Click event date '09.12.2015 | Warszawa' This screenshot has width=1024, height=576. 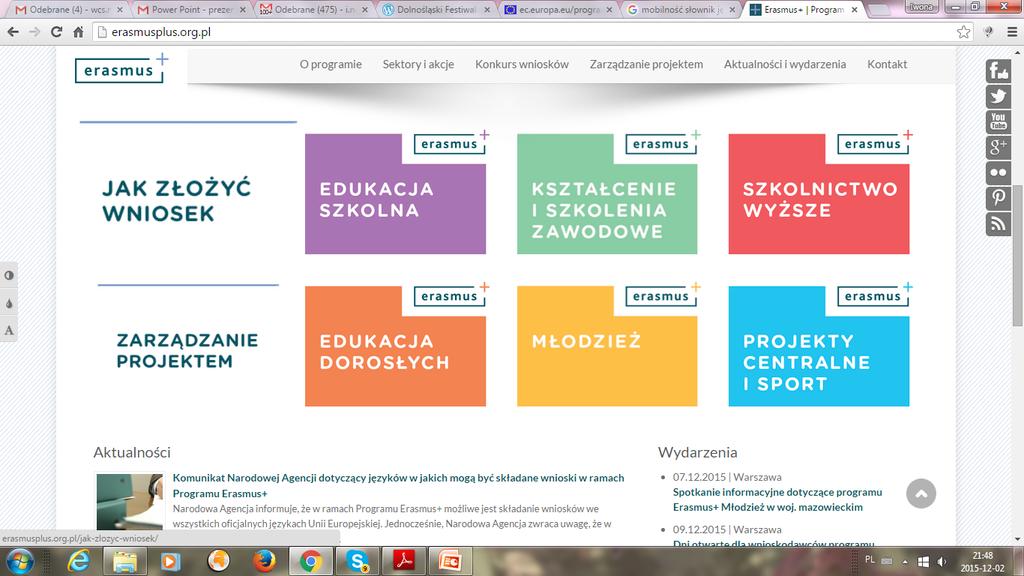[x=727, y=530]
